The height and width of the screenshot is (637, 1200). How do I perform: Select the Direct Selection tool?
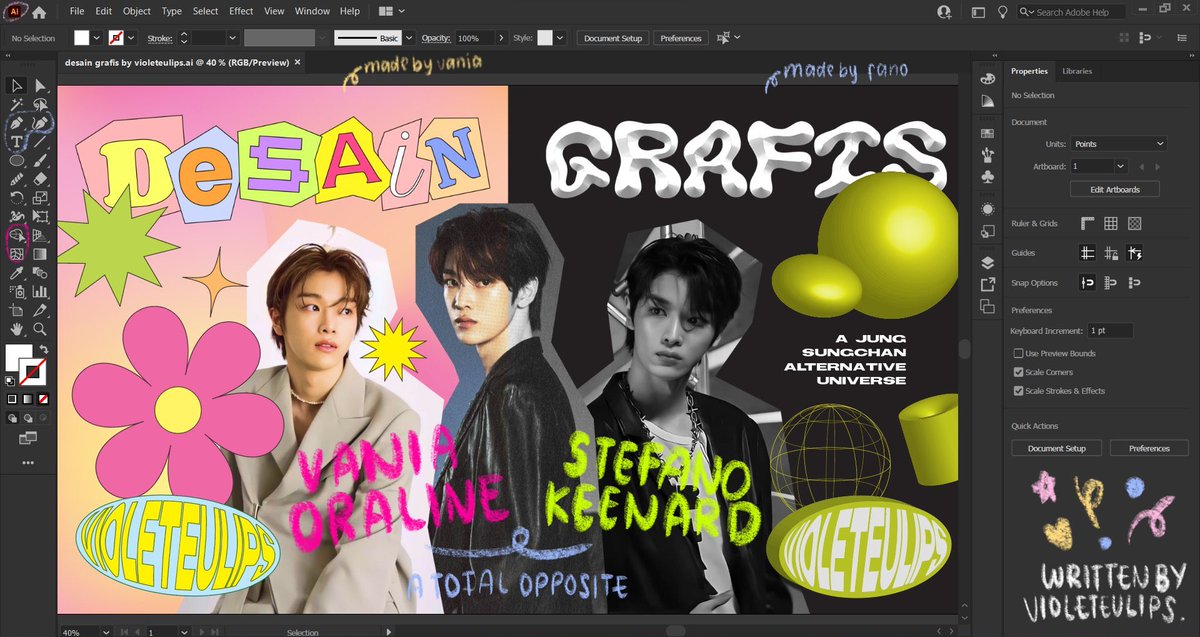[x=40, y=86]
